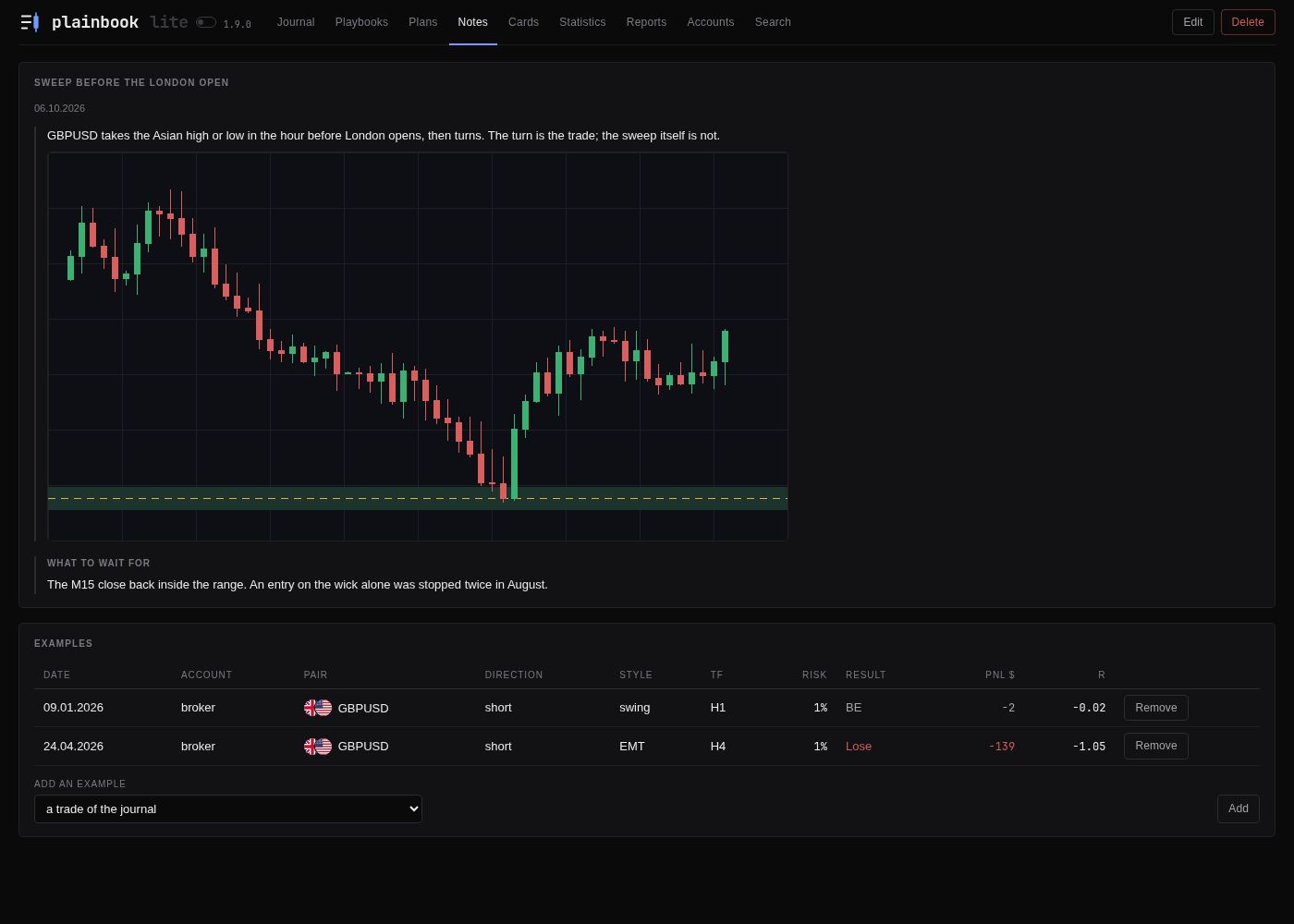
Task: Click the EXAMPLES section heading
Action: [64, 643]
